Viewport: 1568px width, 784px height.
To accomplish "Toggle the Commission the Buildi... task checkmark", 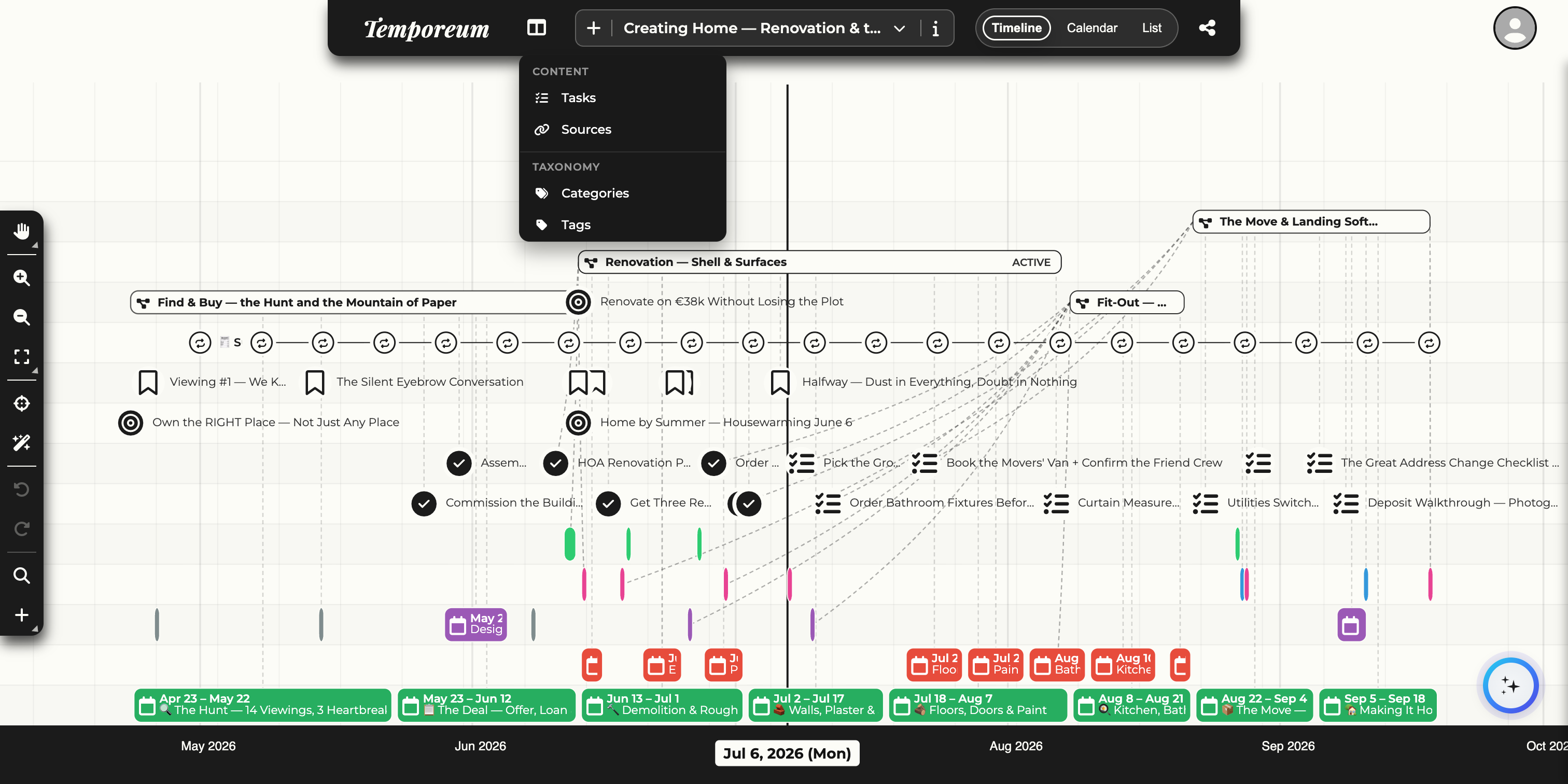I will 424,503.
